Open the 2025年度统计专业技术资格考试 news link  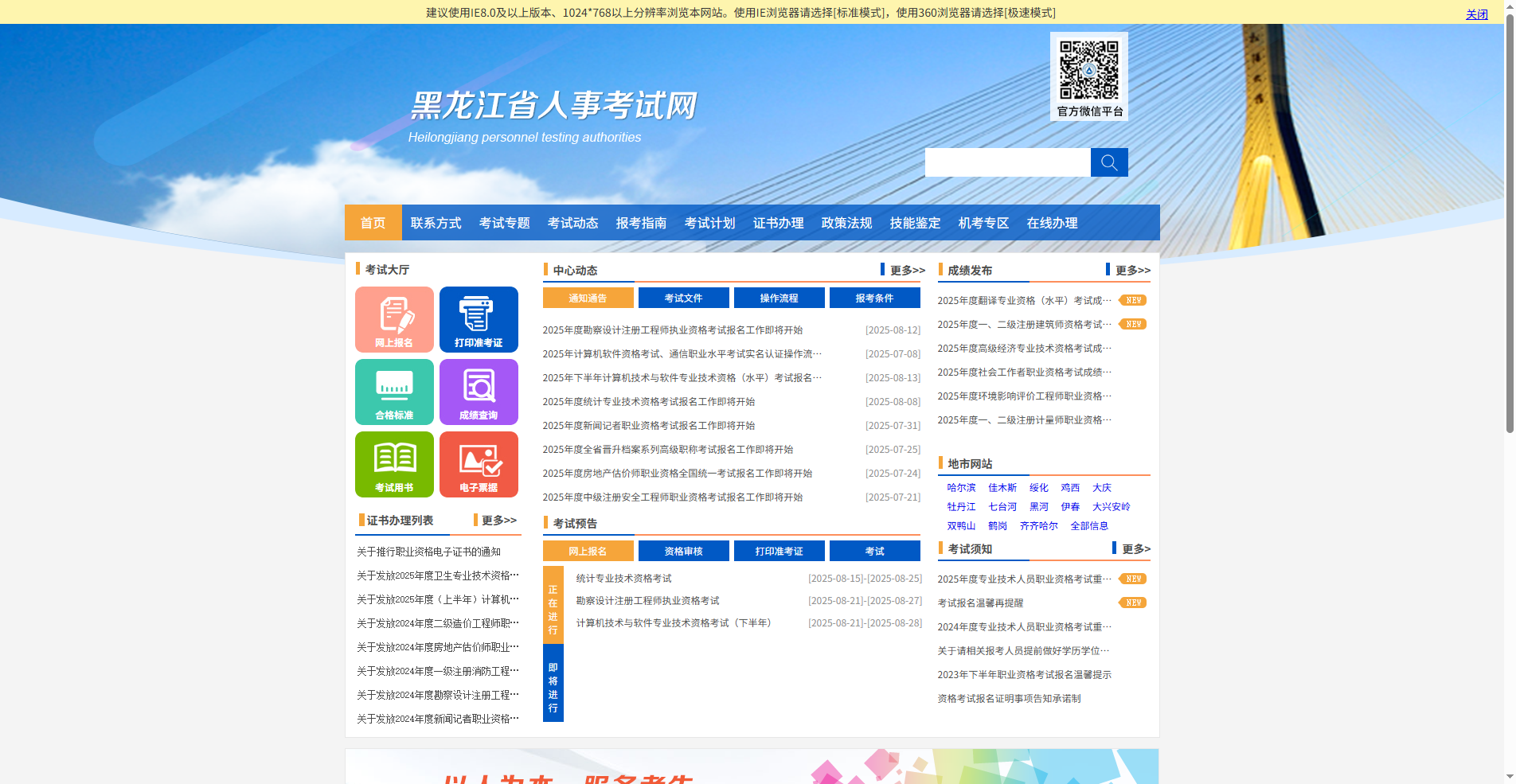647,401
